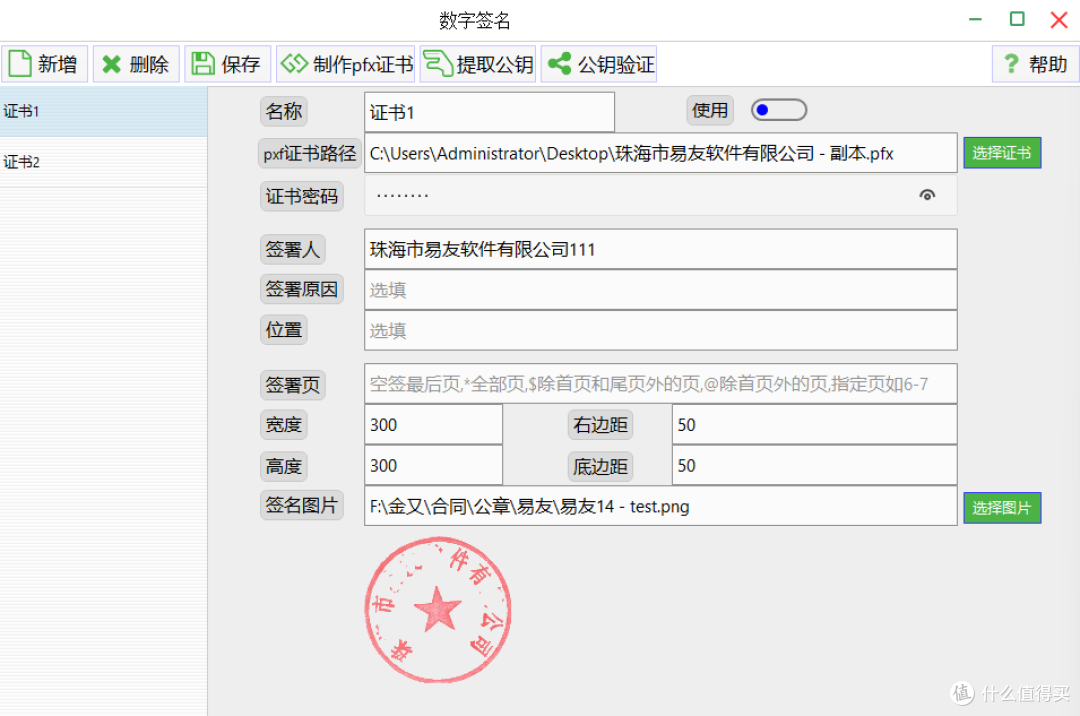Click the 新增 (new) toolbar button
The height and width of the screenshot is (716, 1080).
click(45, 64)
